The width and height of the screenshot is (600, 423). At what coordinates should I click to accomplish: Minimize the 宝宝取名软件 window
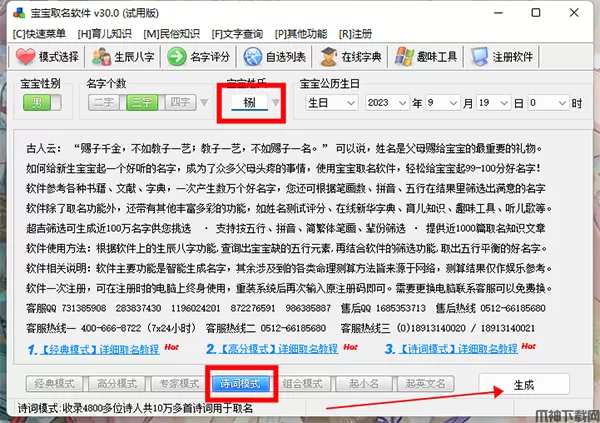tap(498, 13)
